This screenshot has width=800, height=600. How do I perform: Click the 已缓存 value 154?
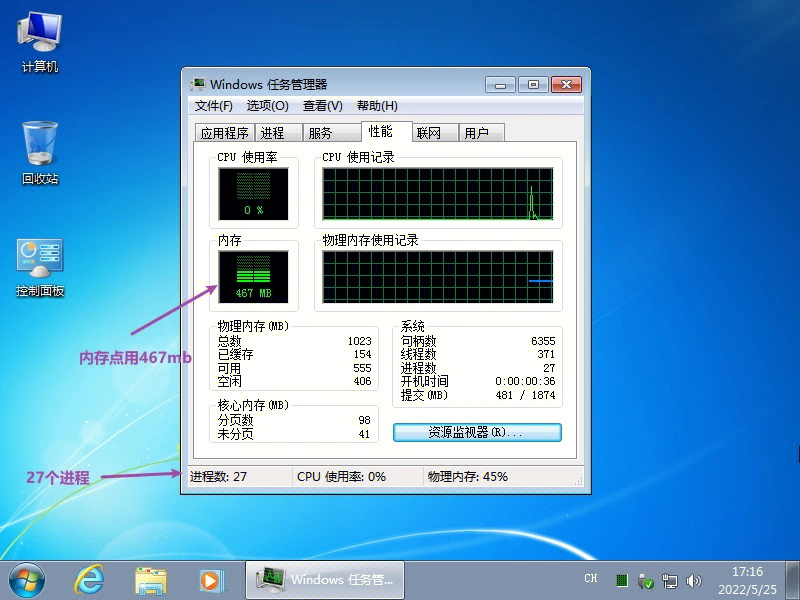coord(362,354)
